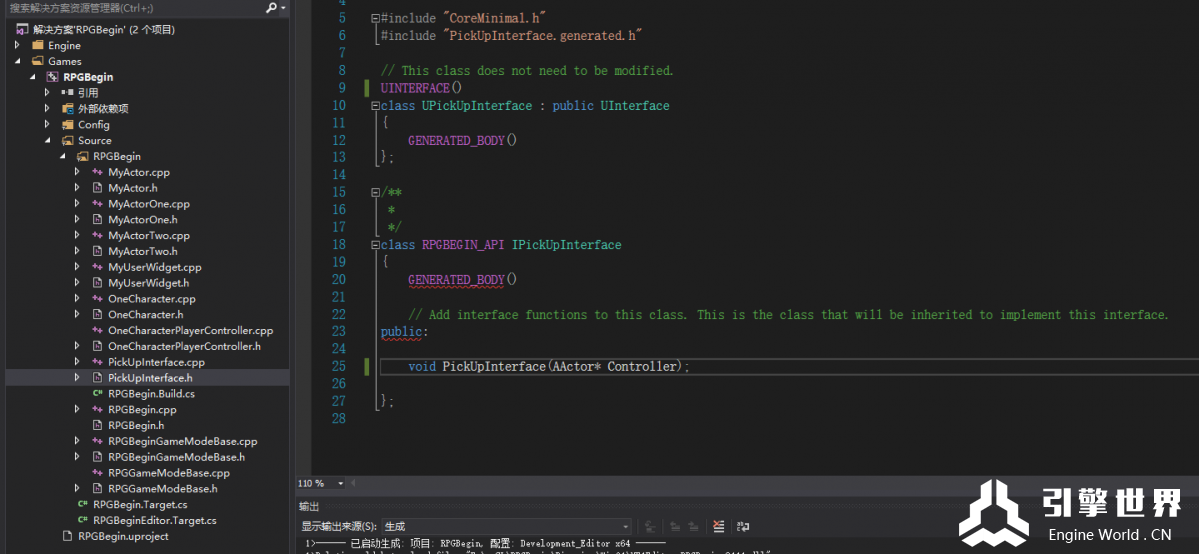
Task: Expand the 引用 node
Action: pos(47,93)
